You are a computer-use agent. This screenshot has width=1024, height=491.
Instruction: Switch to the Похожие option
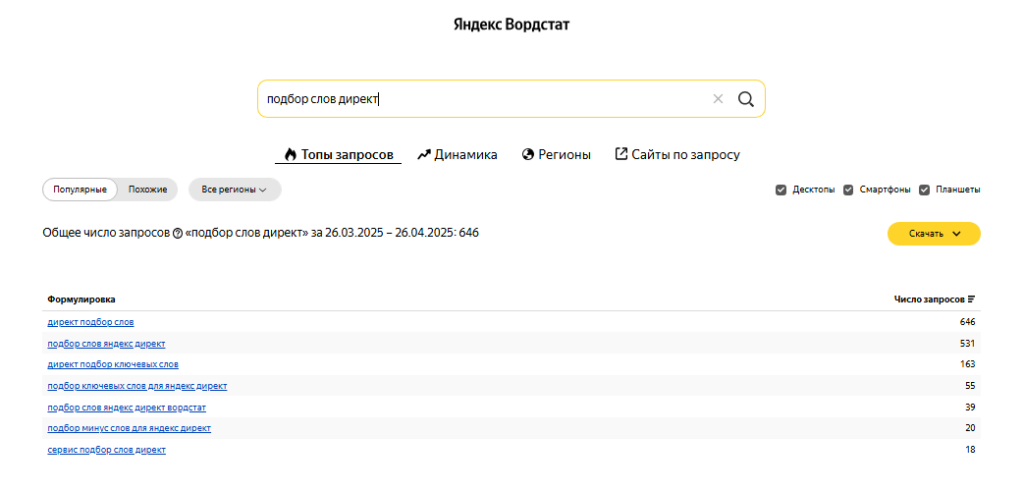pyautogui.click(x=148, y=190)
